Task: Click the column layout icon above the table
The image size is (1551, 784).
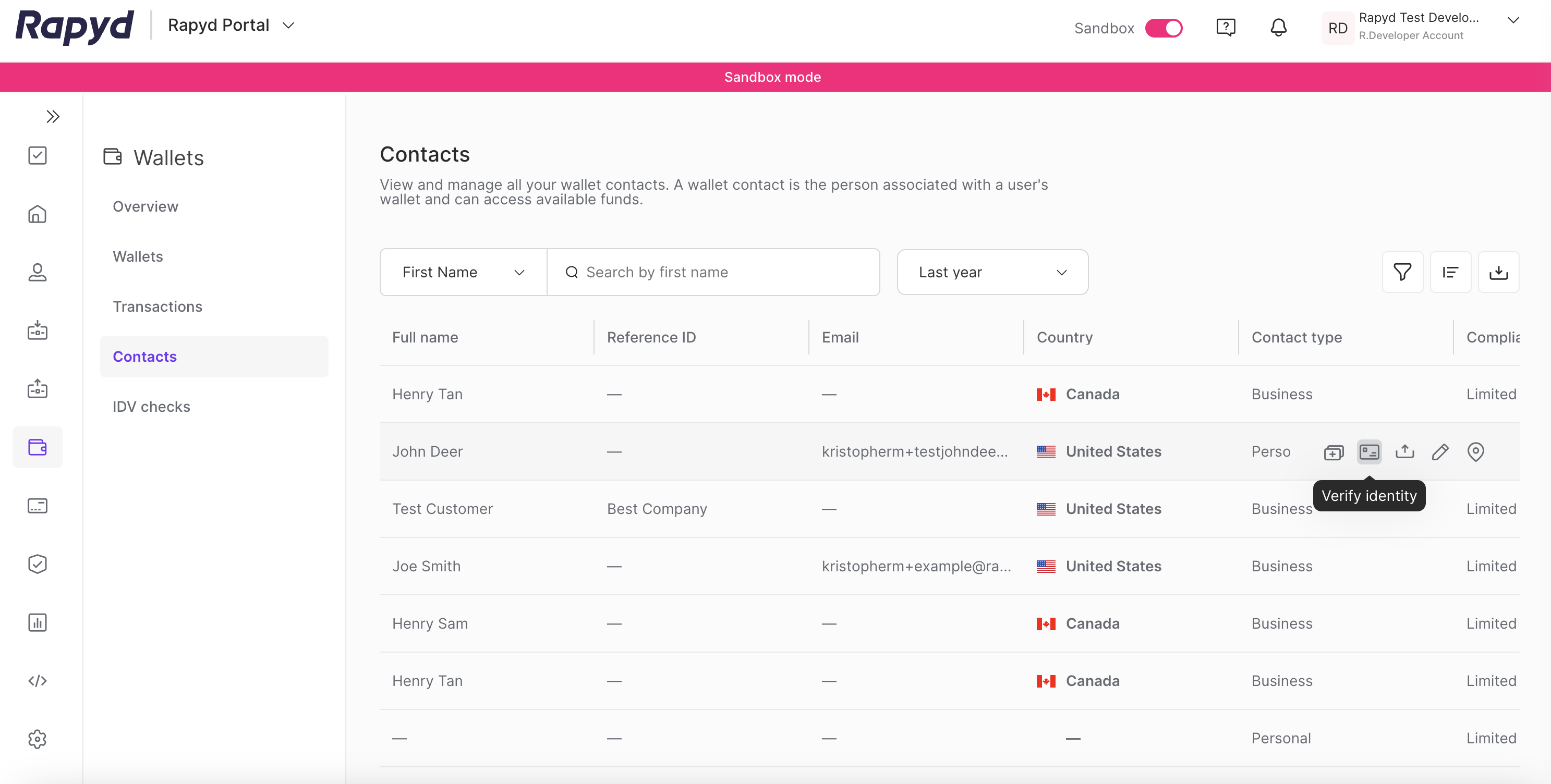Action: [x=1450, y=272]
